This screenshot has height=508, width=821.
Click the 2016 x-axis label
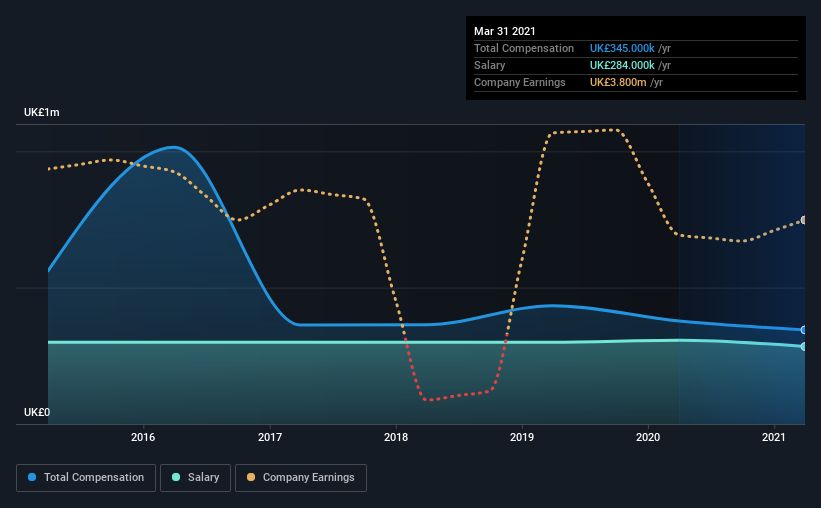pos(143,437)
